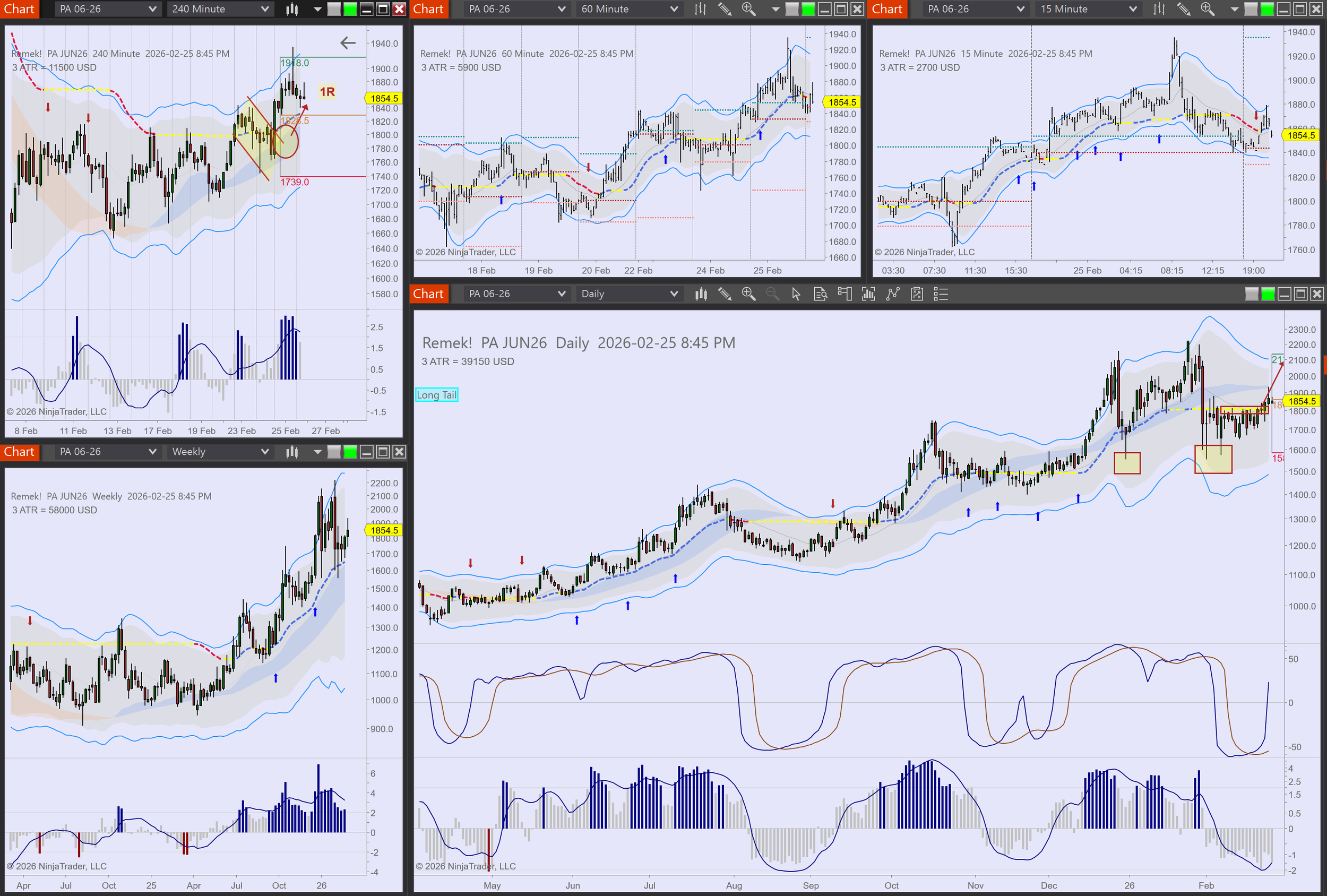Toggle green instrument link on Weekly chart

coord(350,452)
